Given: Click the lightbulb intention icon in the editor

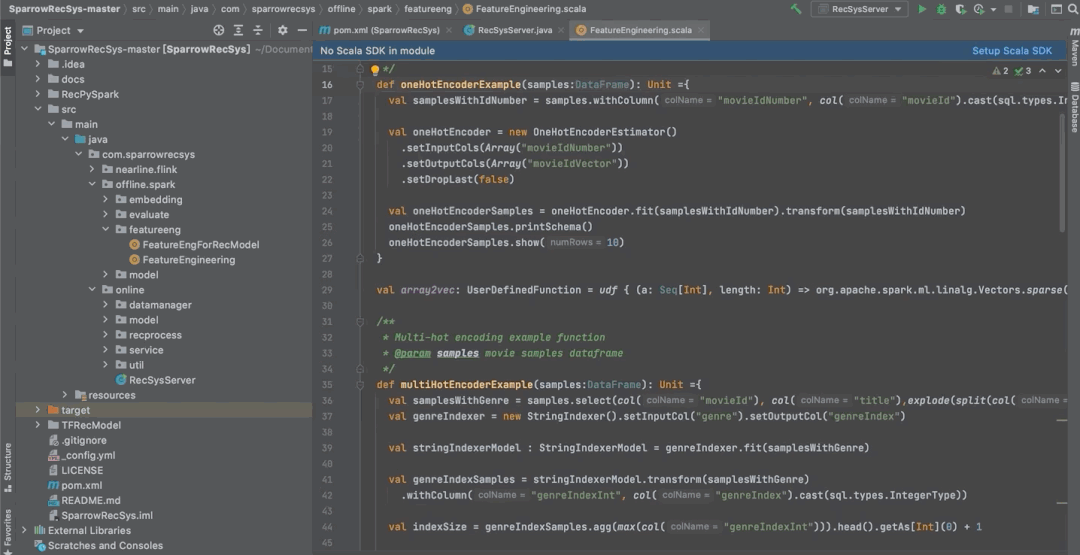Looking at the screenshot, I should click(375, 70).
